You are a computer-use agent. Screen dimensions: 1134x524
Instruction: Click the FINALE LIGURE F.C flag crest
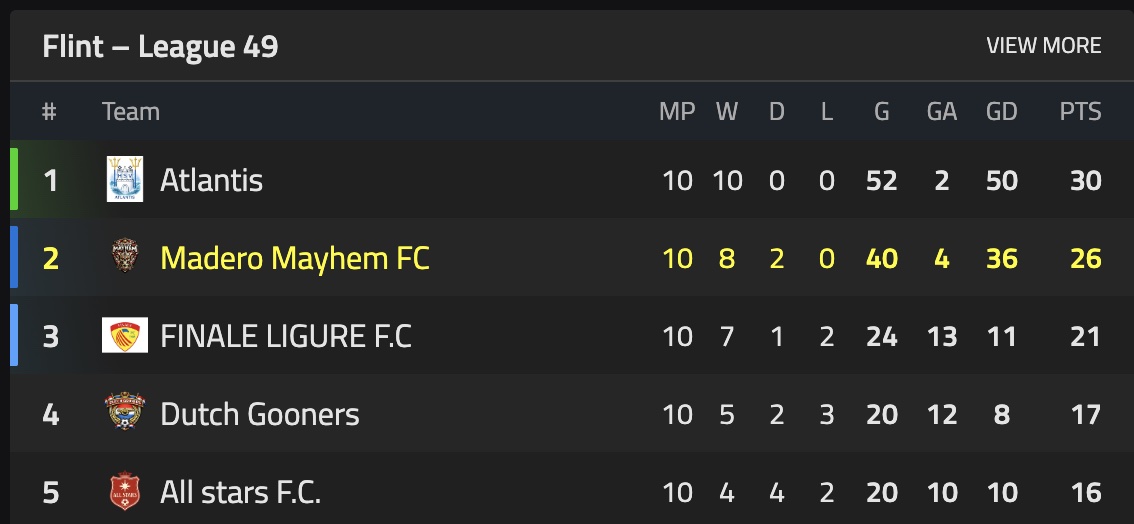(x=125, y=336)
